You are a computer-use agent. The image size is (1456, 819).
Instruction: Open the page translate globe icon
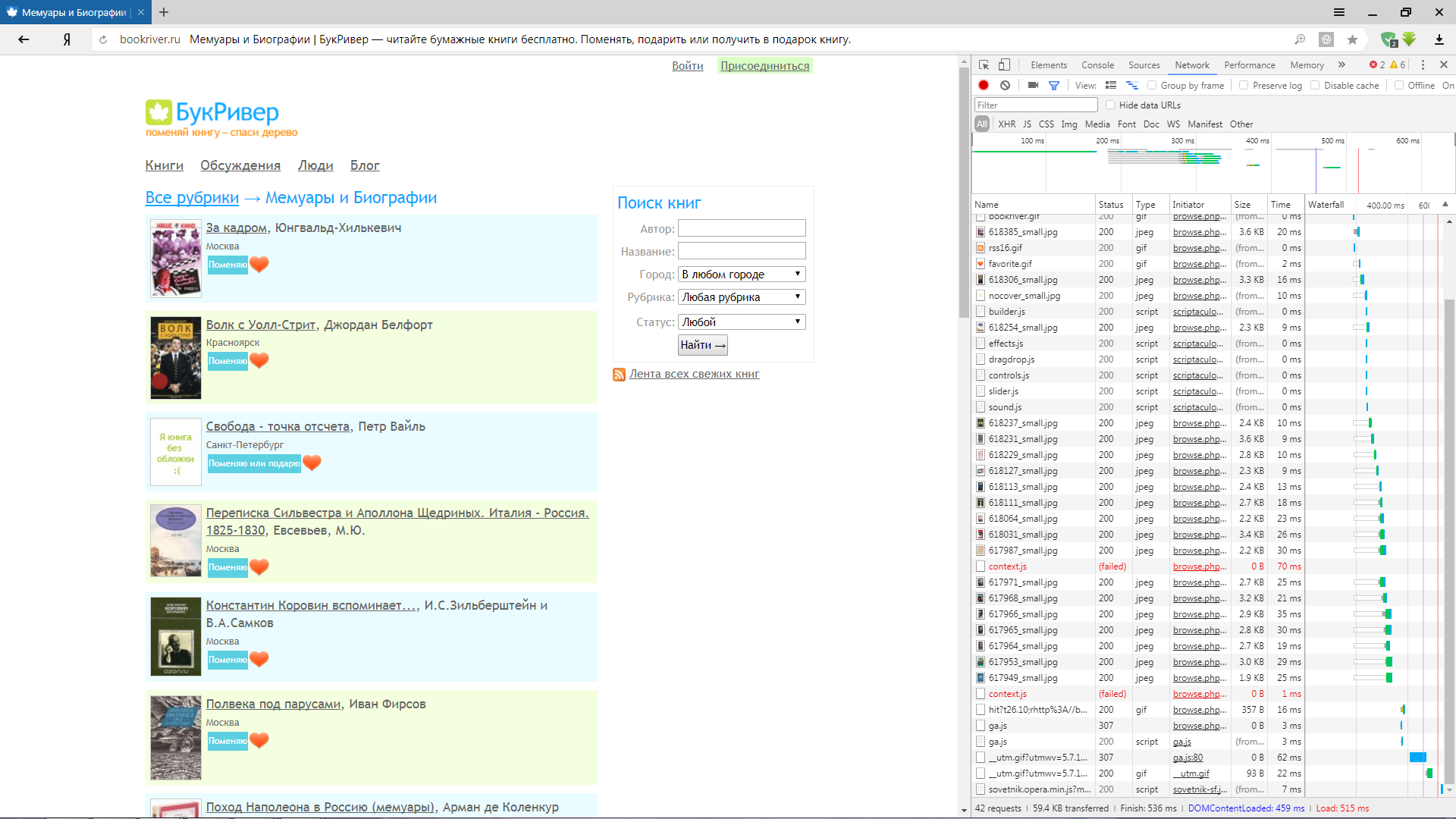tap(1326, 39)
